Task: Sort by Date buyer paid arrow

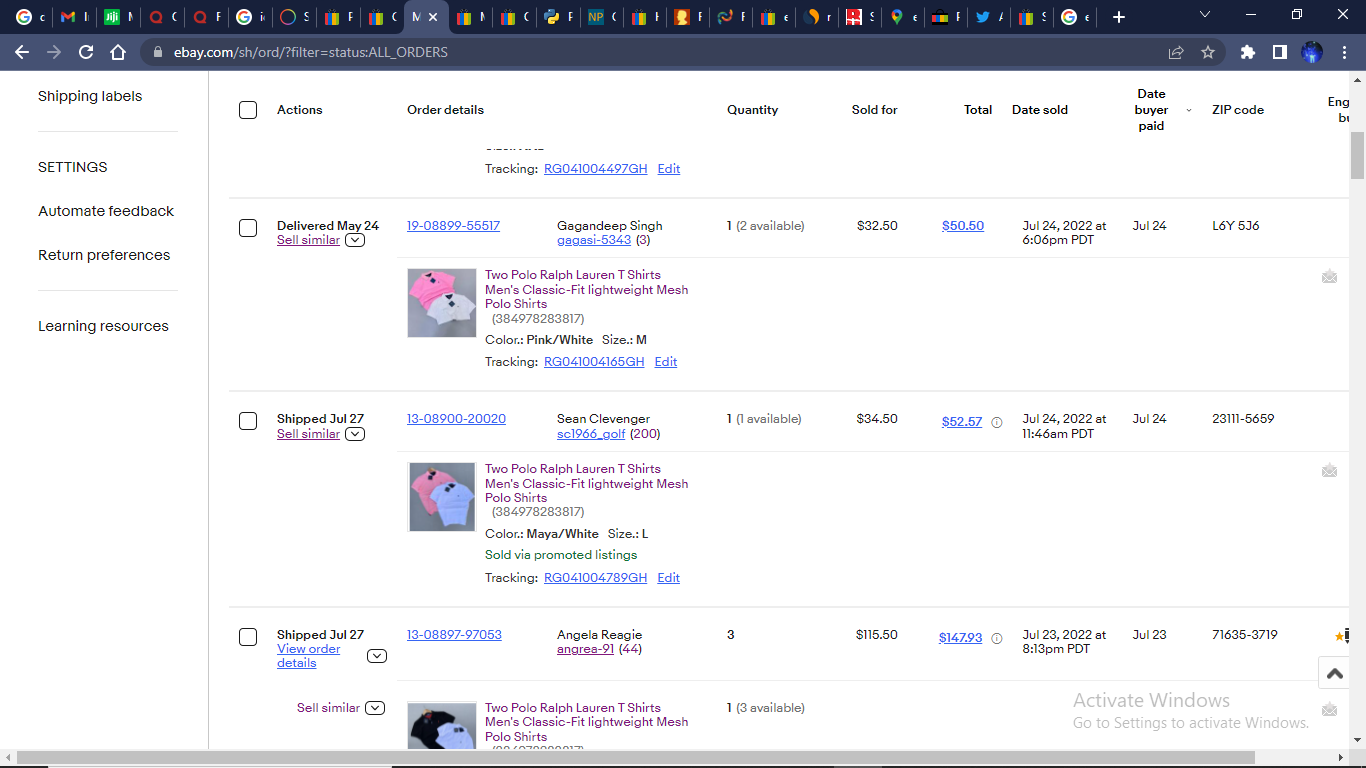Action: click(x=1188, y=111)
